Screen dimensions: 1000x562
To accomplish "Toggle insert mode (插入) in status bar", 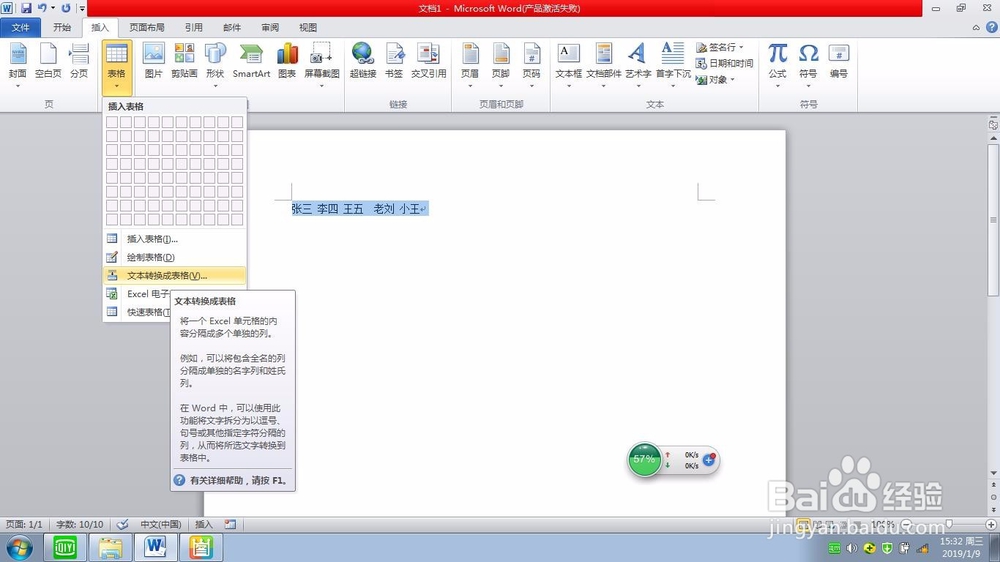I will click(x=203, y=524).
